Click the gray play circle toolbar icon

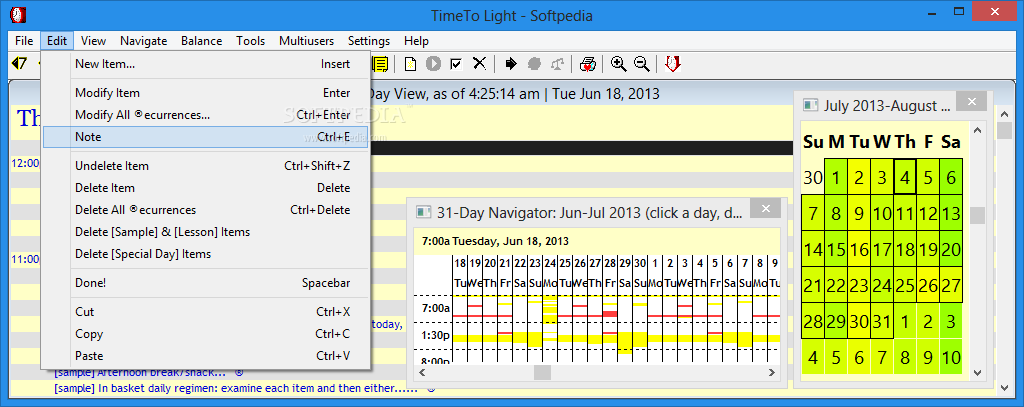(434, 63)
